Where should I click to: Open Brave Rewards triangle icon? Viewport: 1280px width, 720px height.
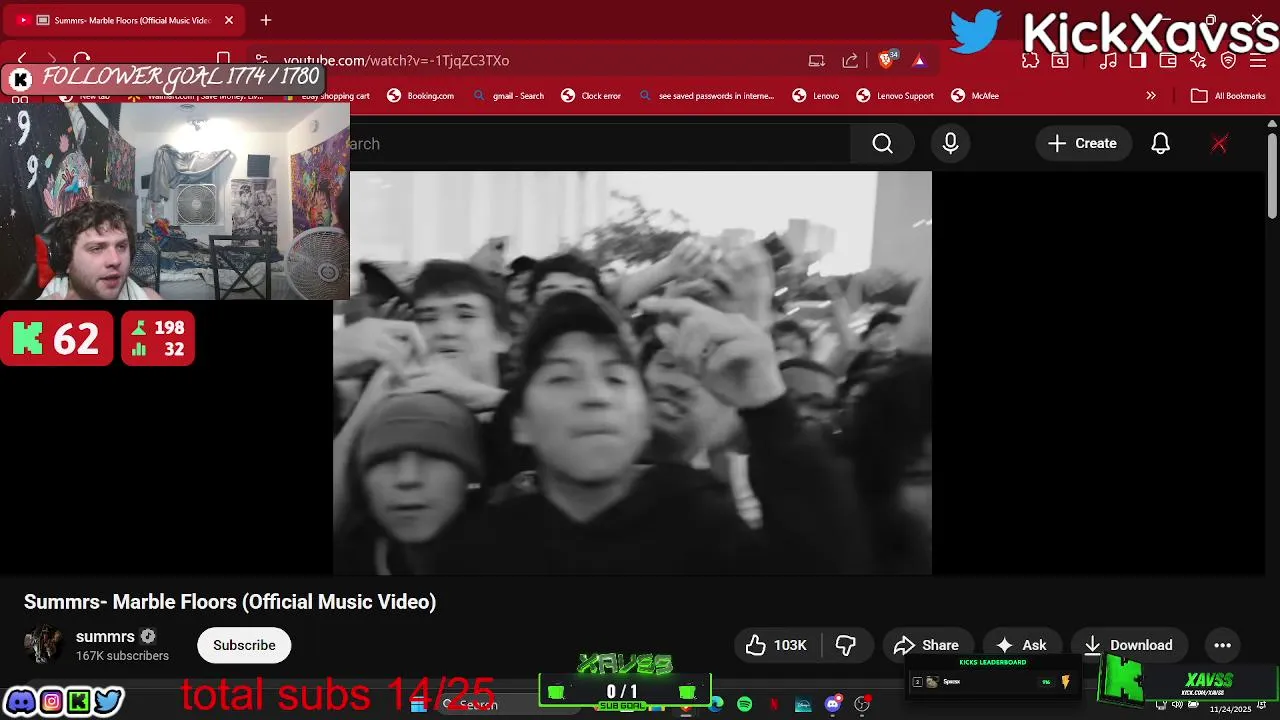[x=919, y=61]
